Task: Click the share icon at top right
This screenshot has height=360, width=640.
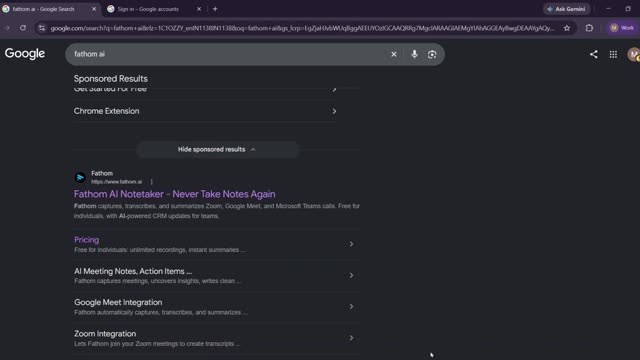Action: pos(593,54)
